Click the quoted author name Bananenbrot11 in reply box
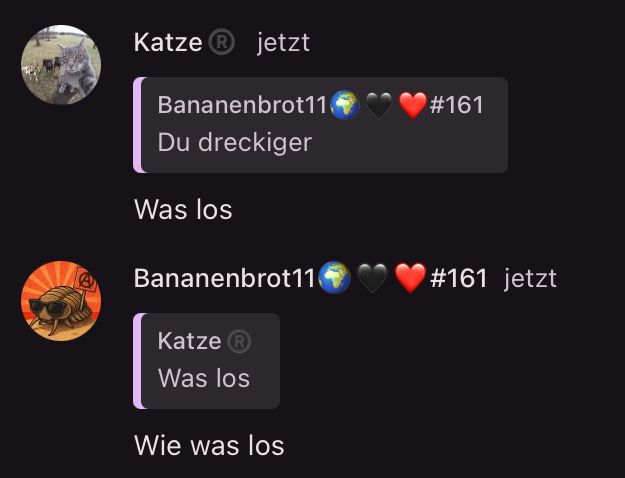Image resolution: width=625 pixels, height=478 pixels. coord(243,105)
